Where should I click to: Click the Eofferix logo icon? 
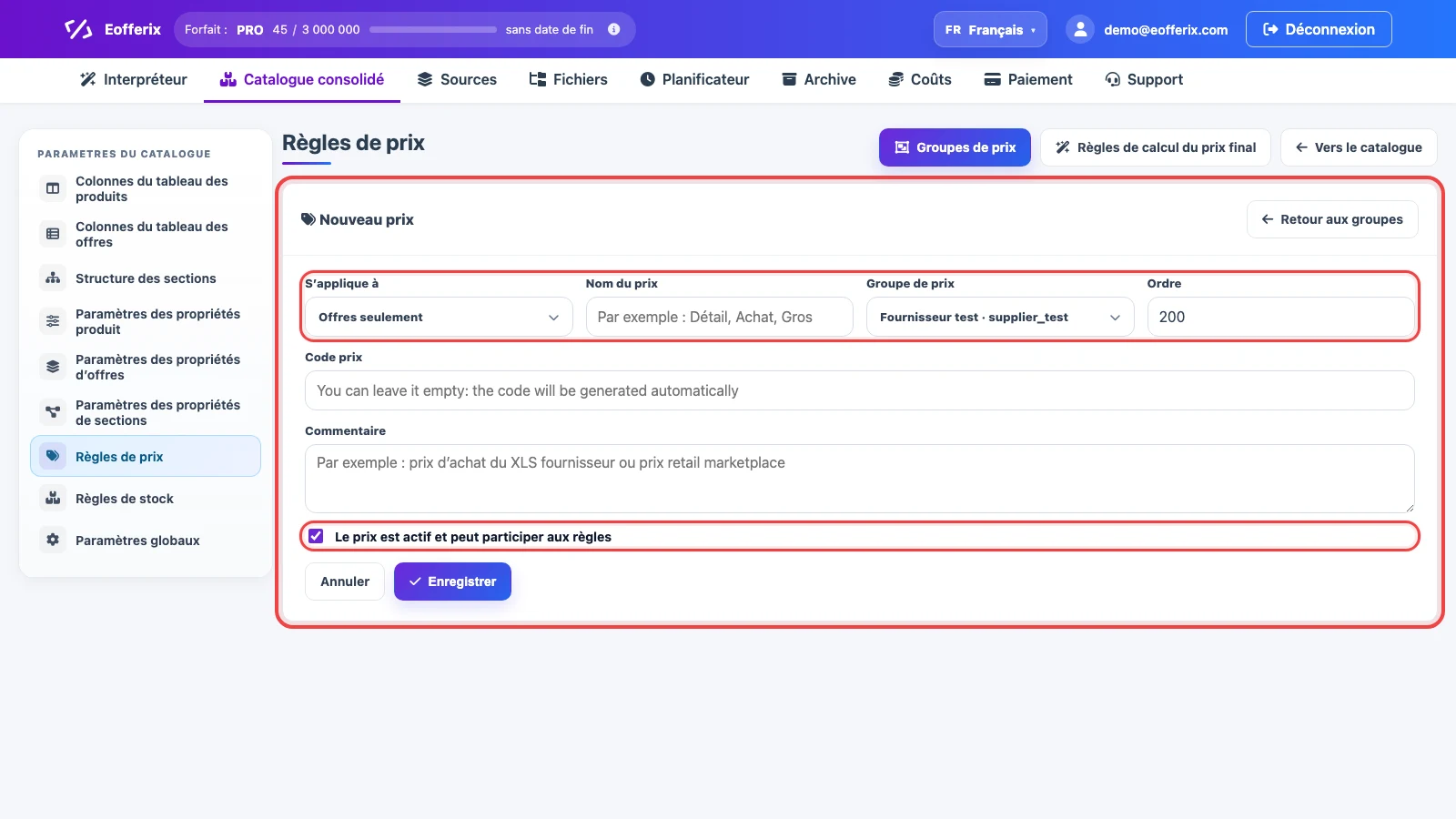coord(78,29)
